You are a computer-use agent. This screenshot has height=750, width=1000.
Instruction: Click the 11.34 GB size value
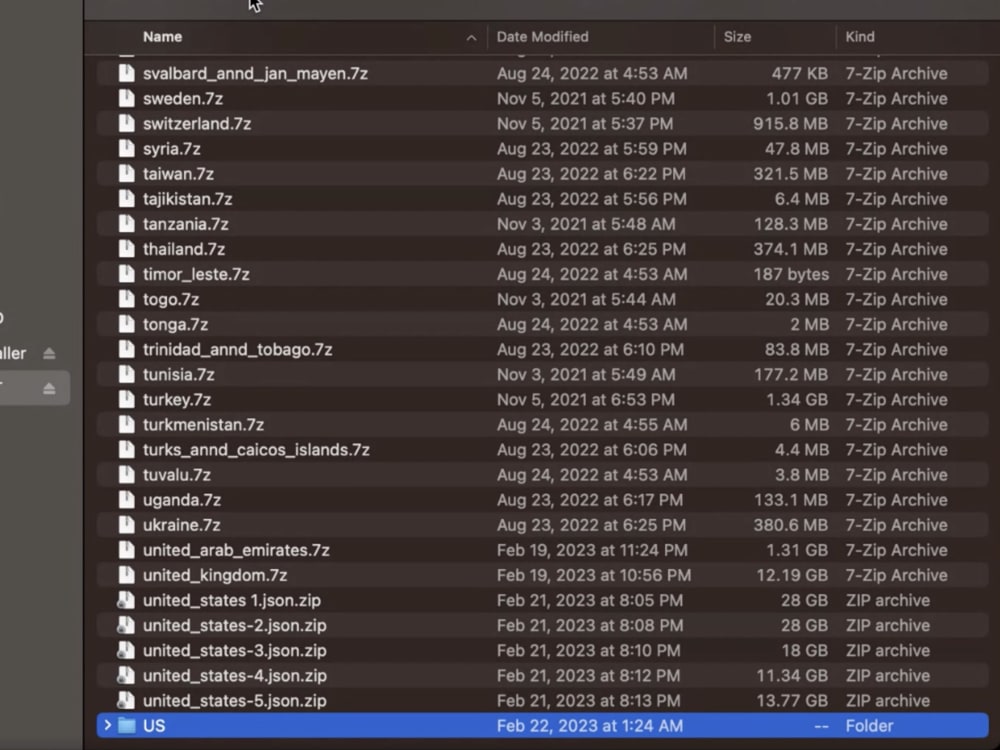pos(792,675)
